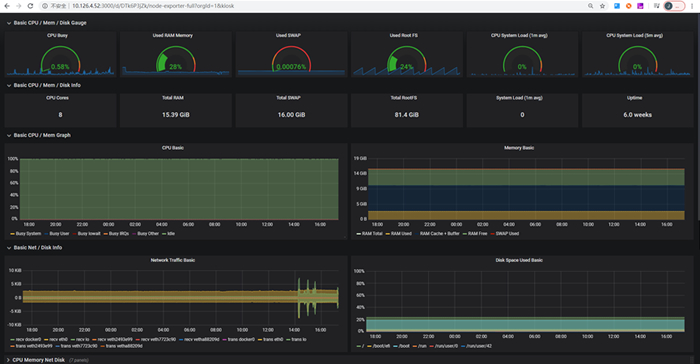The height and width of the screenshot is (364, 700).
Task: Click the 0.58% CPU Busy gauge value
Action: pos(60,67)
